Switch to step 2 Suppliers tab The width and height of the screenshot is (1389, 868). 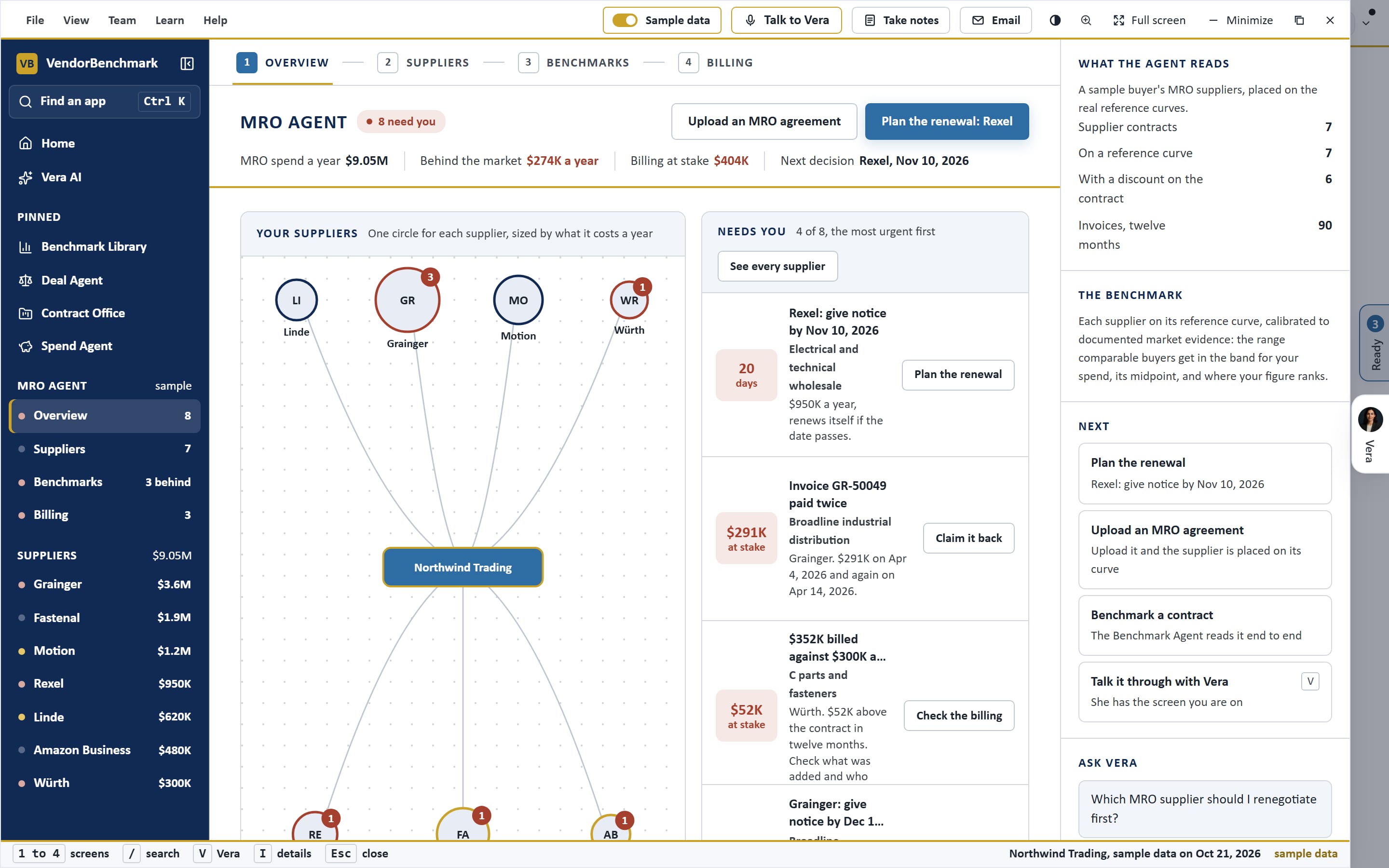coord(423,63)
